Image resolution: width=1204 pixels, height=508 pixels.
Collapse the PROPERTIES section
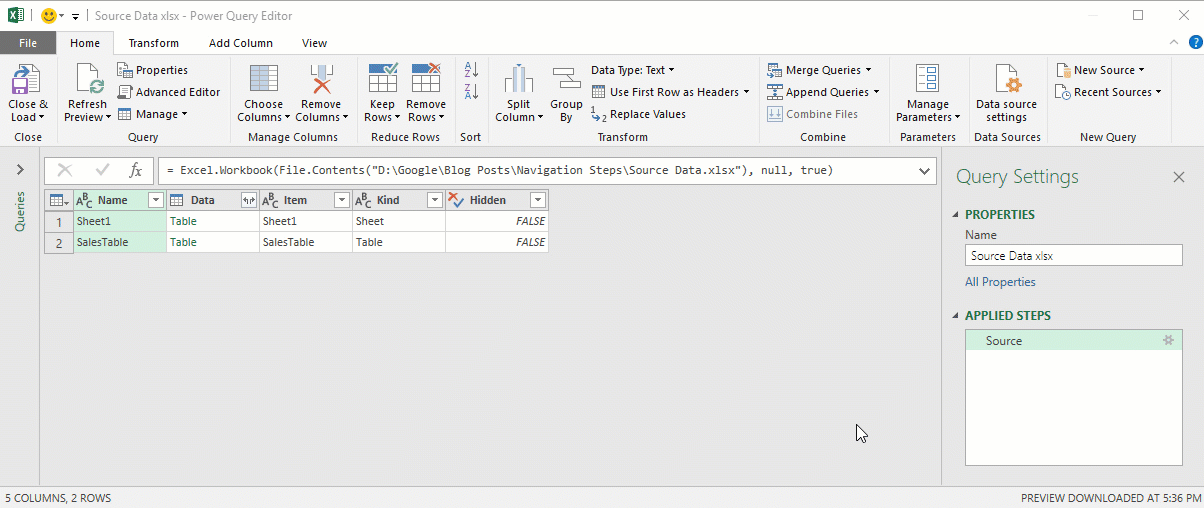click(x=956, y=215)
